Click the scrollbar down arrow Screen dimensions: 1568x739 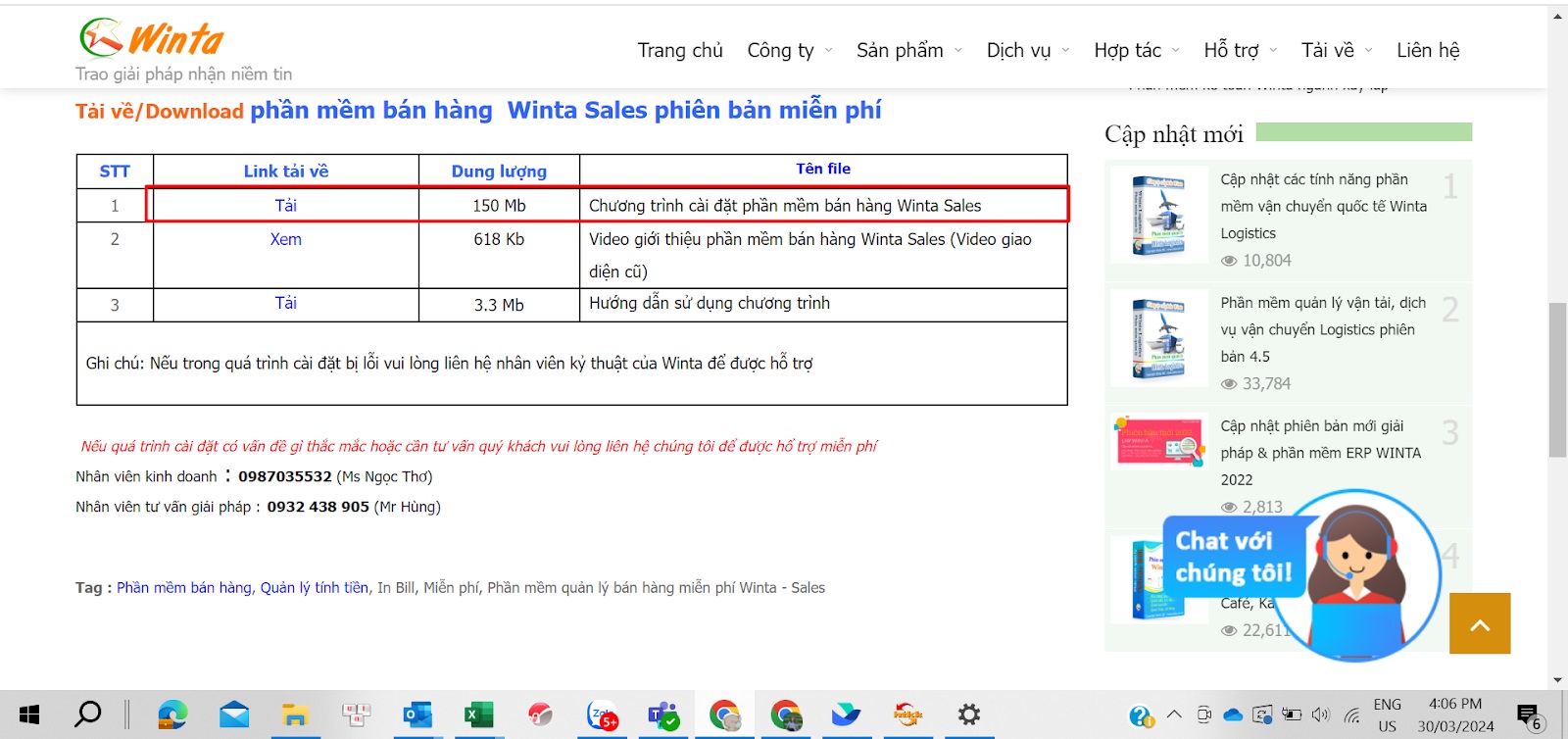tap(1557, 680)
